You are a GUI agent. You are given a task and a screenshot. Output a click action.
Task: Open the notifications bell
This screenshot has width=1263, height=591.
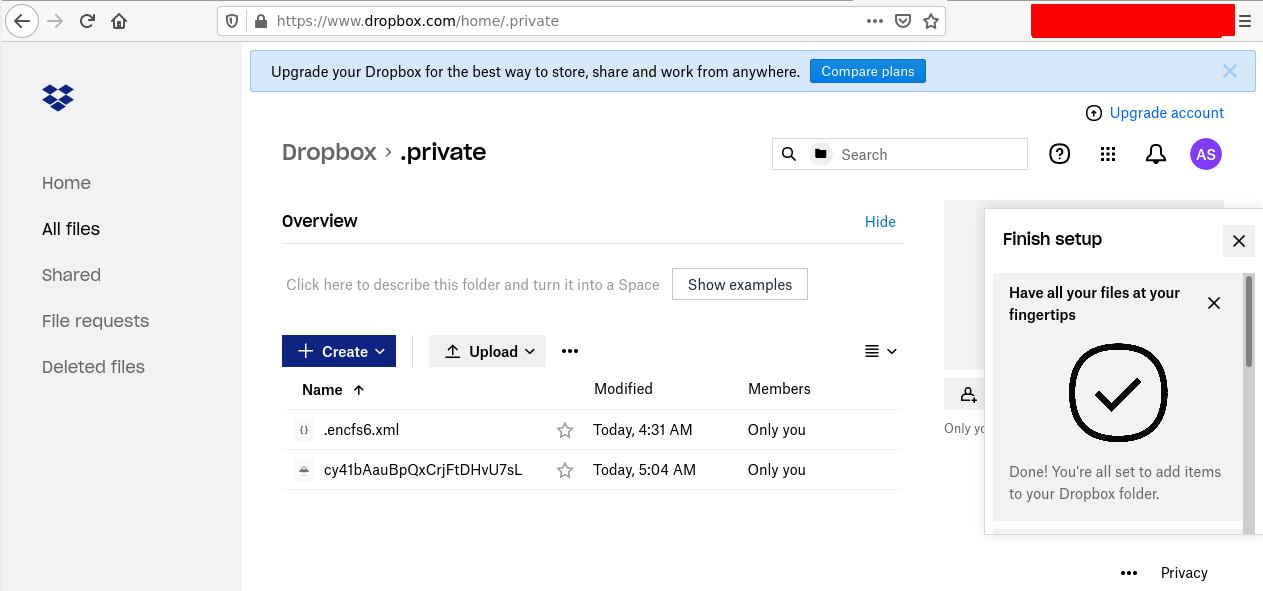point(1155,154)
